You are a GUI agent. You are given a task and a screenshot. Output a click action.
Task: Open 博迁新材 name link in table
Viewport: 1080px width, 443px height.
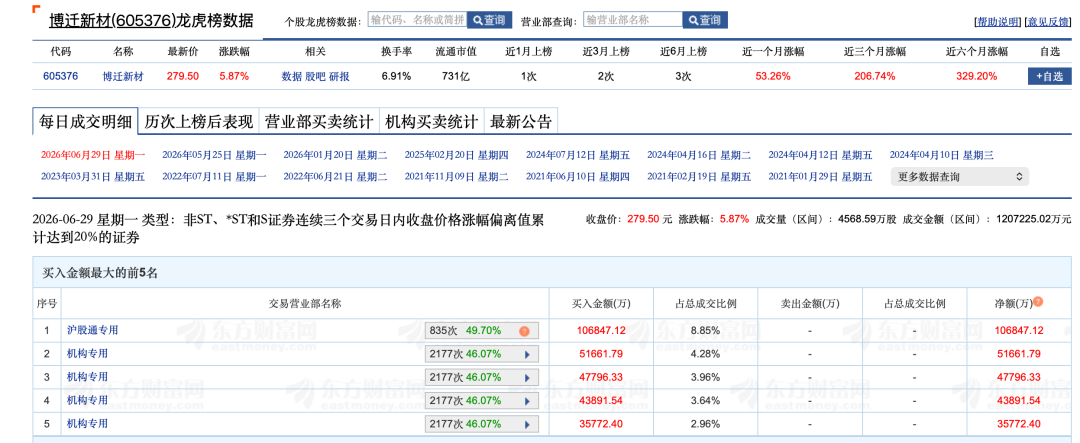click(x=123, y=76)
